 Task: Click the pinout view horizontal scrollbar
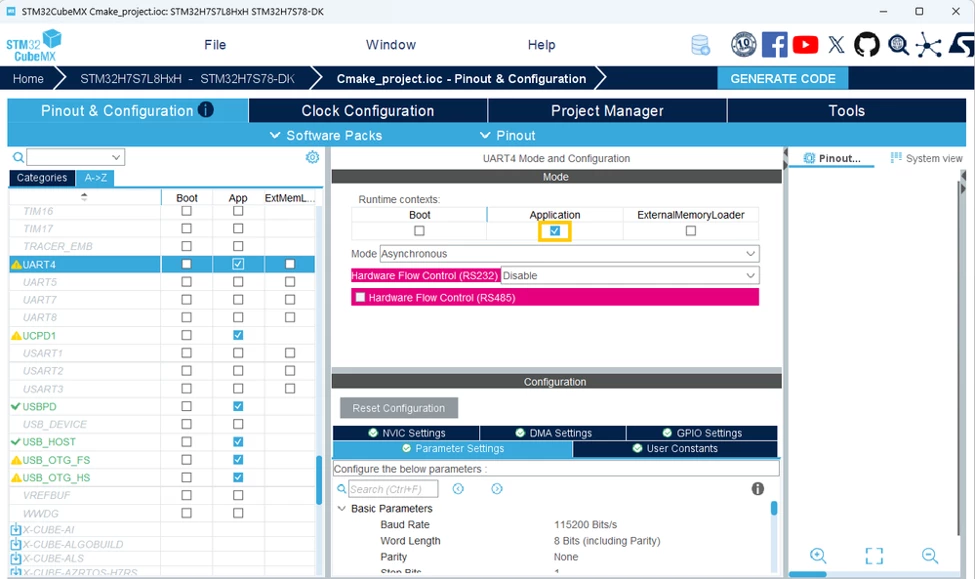pos(808,574)
